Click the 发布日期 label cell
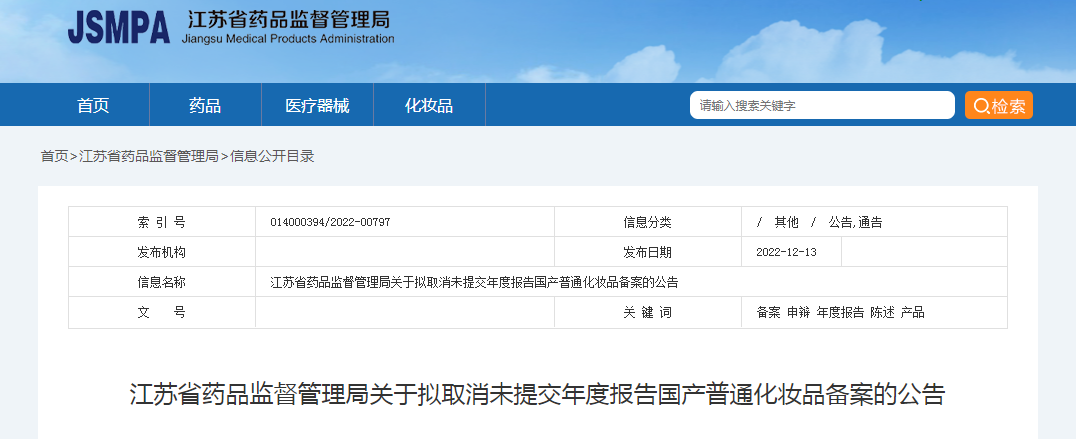The image size is (1076, 439). (x=648, y=252)
